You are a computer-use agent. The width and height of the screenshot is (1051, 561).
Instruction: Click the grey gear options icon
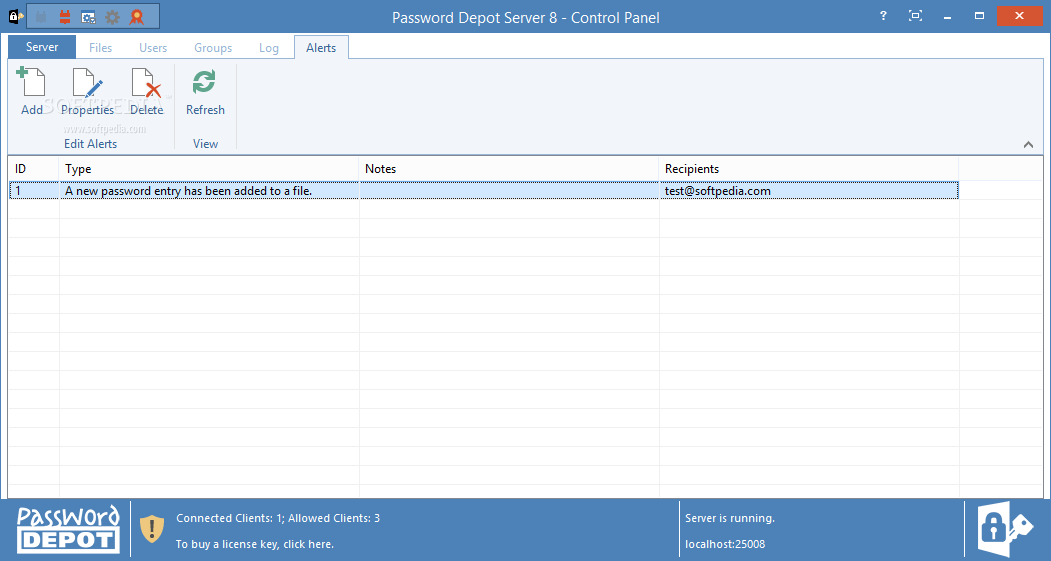[113, 17]
